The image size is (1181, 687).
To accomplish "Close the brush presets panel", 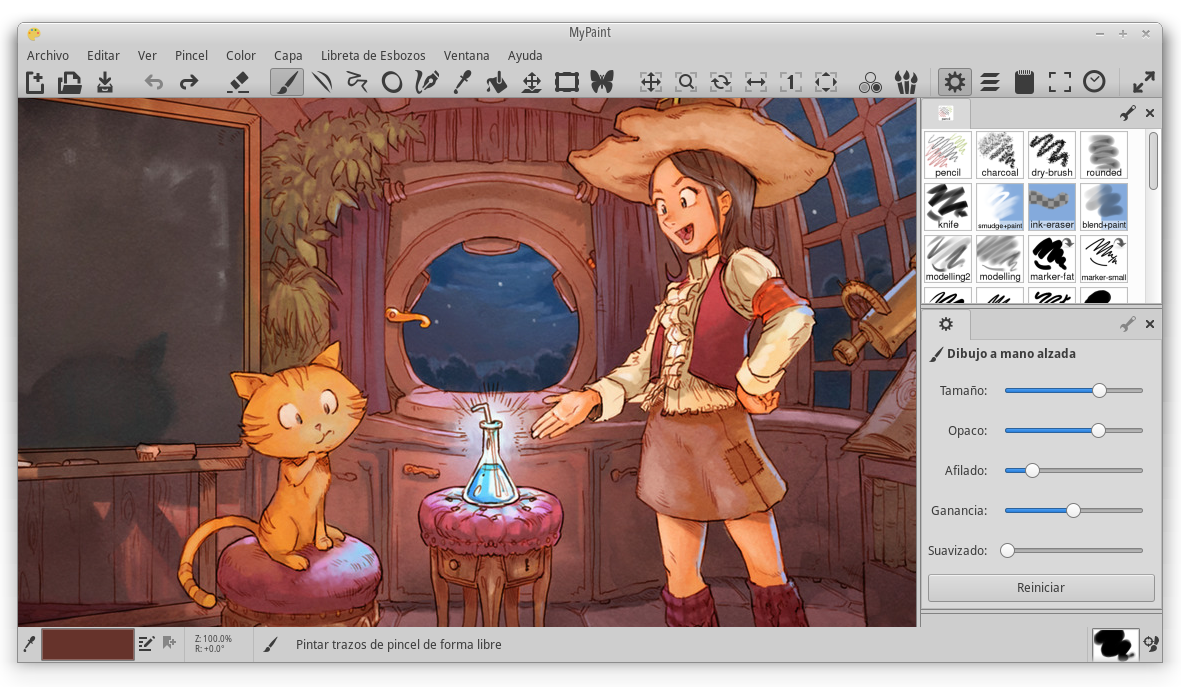I will (1149, 113).
